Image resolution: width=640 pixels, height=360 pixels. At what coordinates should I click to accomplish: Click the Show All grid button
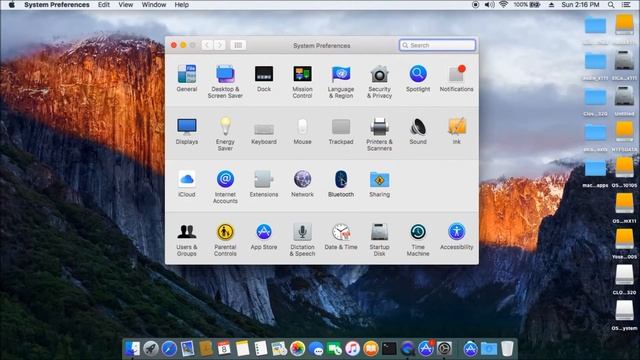(x=238, y=45)
